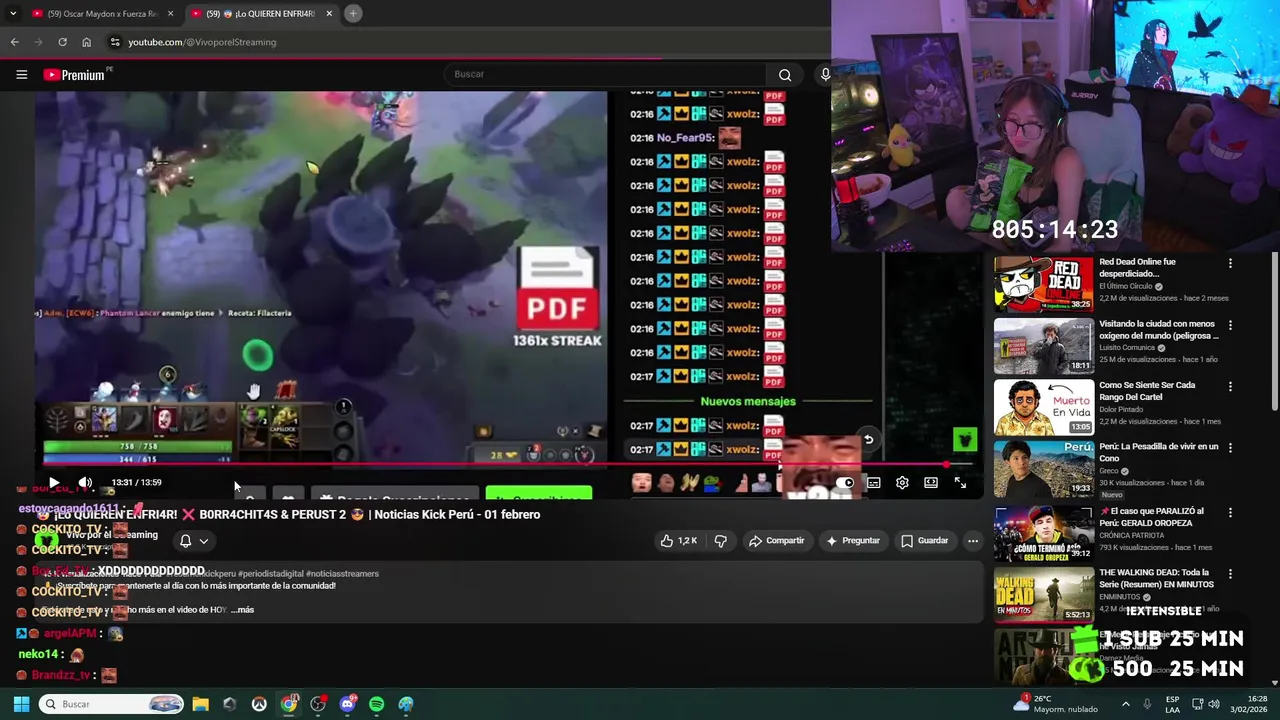Switch the player to theater mode
Image resolution: width=1280 pixels, height=720 pixels.
(931, 483)
